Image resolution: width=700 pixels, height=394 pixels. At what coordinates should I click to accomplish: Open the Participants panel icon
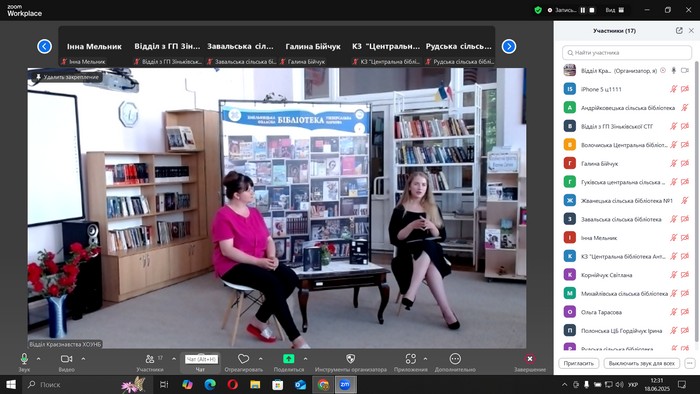(150, 359)
